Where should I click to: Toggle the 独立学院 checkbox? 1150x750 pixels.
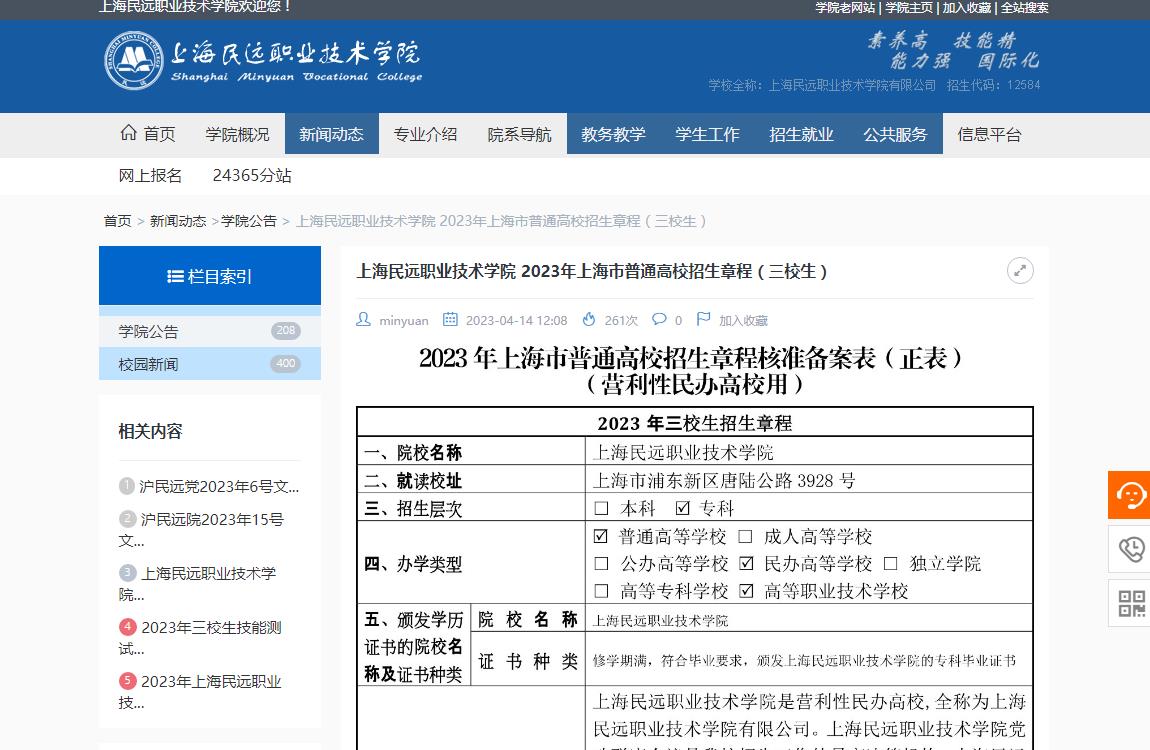pyautogui.click(x=890, y=563)
